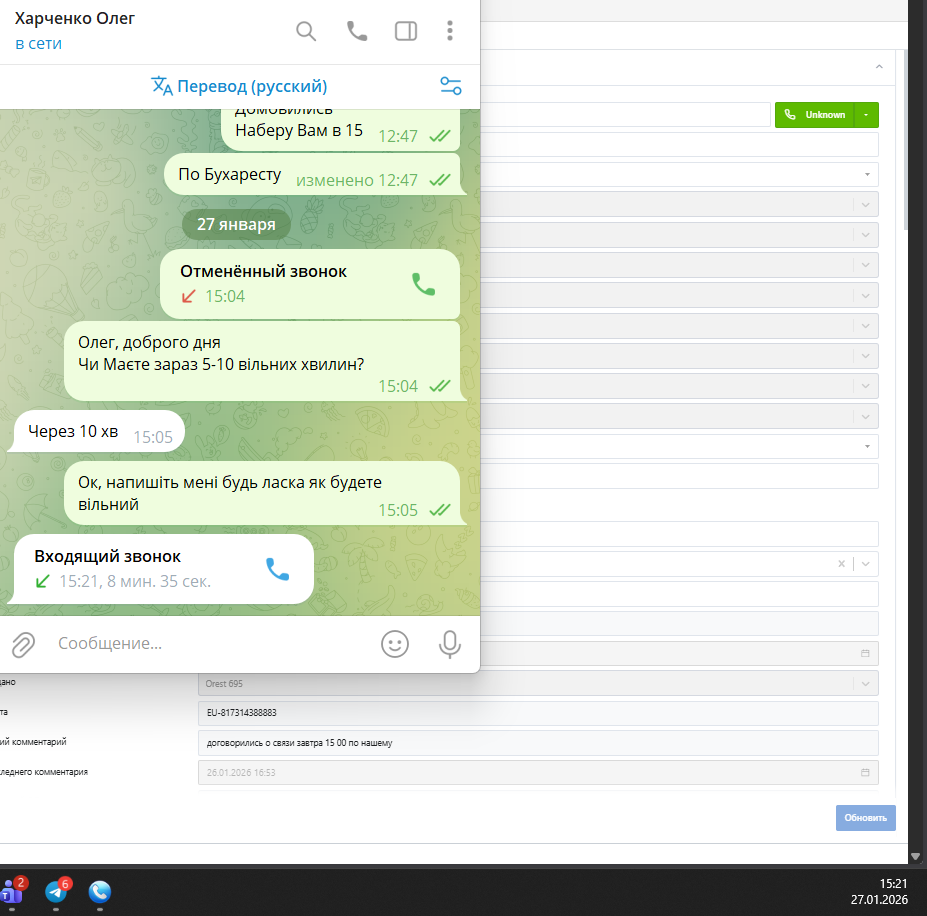Click Перевод (русский) translate bar
The height and width of the screenshot is (916, 927).
pyautogui.click(x=239, y=86)
